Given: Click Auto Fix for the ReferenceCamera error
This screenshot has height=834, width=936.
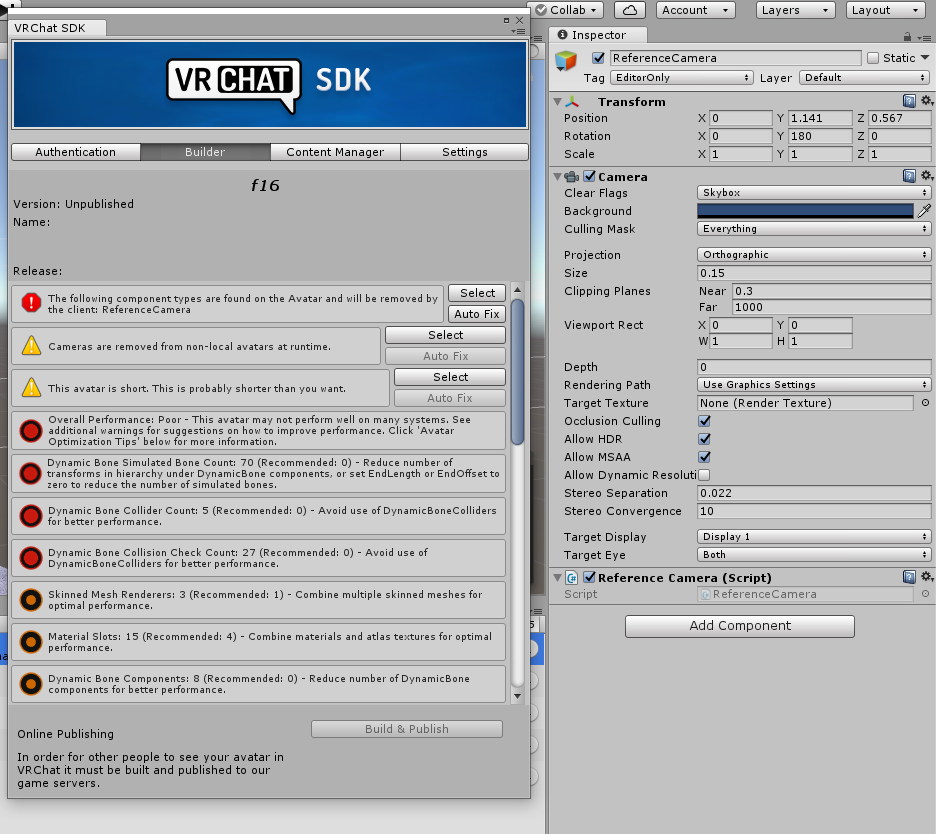Looking at the screenshot, I should click(x=476, y=314).
